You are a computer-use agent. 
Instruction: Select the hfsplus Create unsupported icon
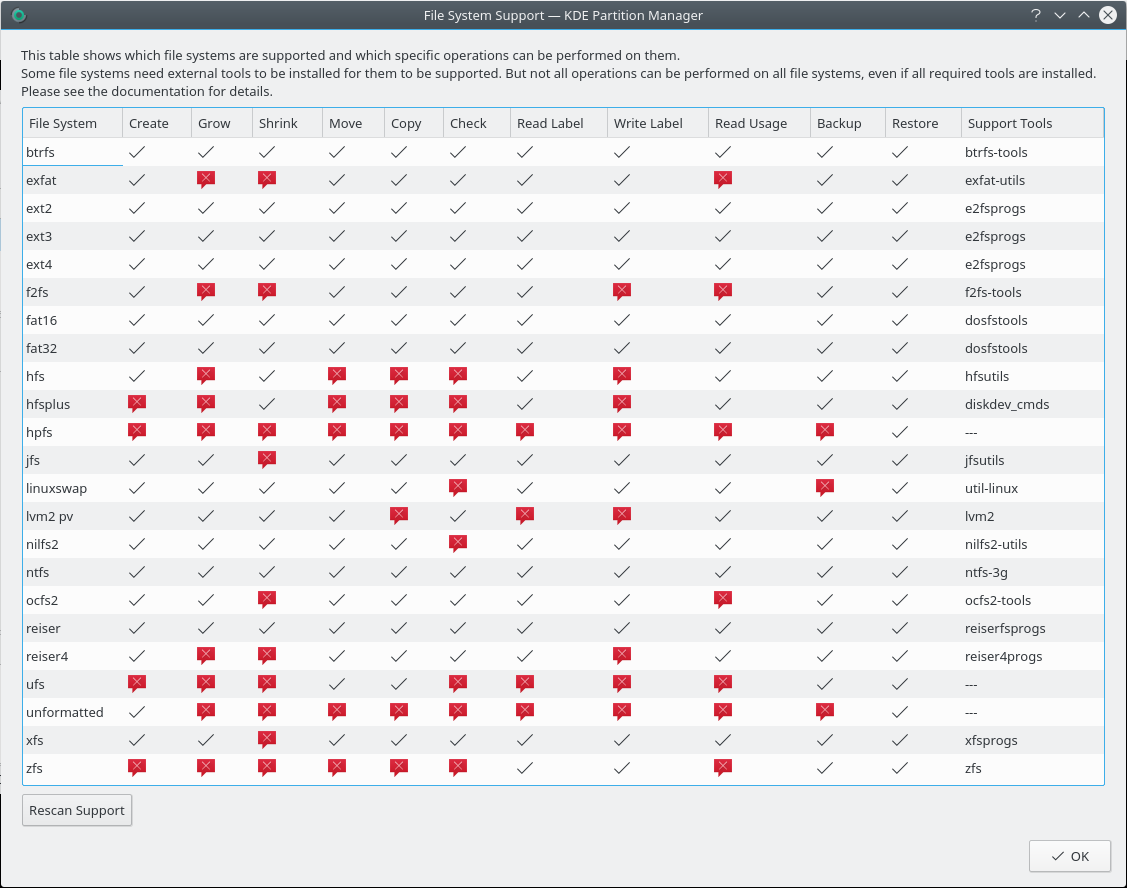[x=137, y=404]
